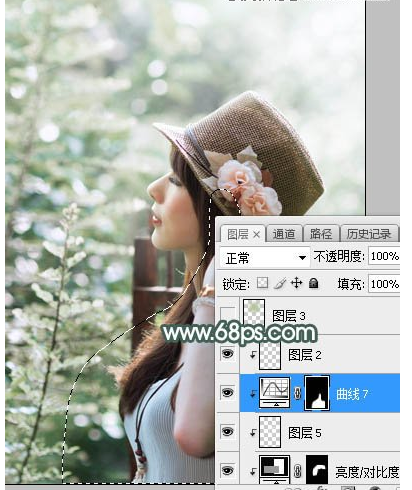Click the clipping arrow on 亮度/对比度
This screenshot has width=412, height=490.
[x=252, y=471]
